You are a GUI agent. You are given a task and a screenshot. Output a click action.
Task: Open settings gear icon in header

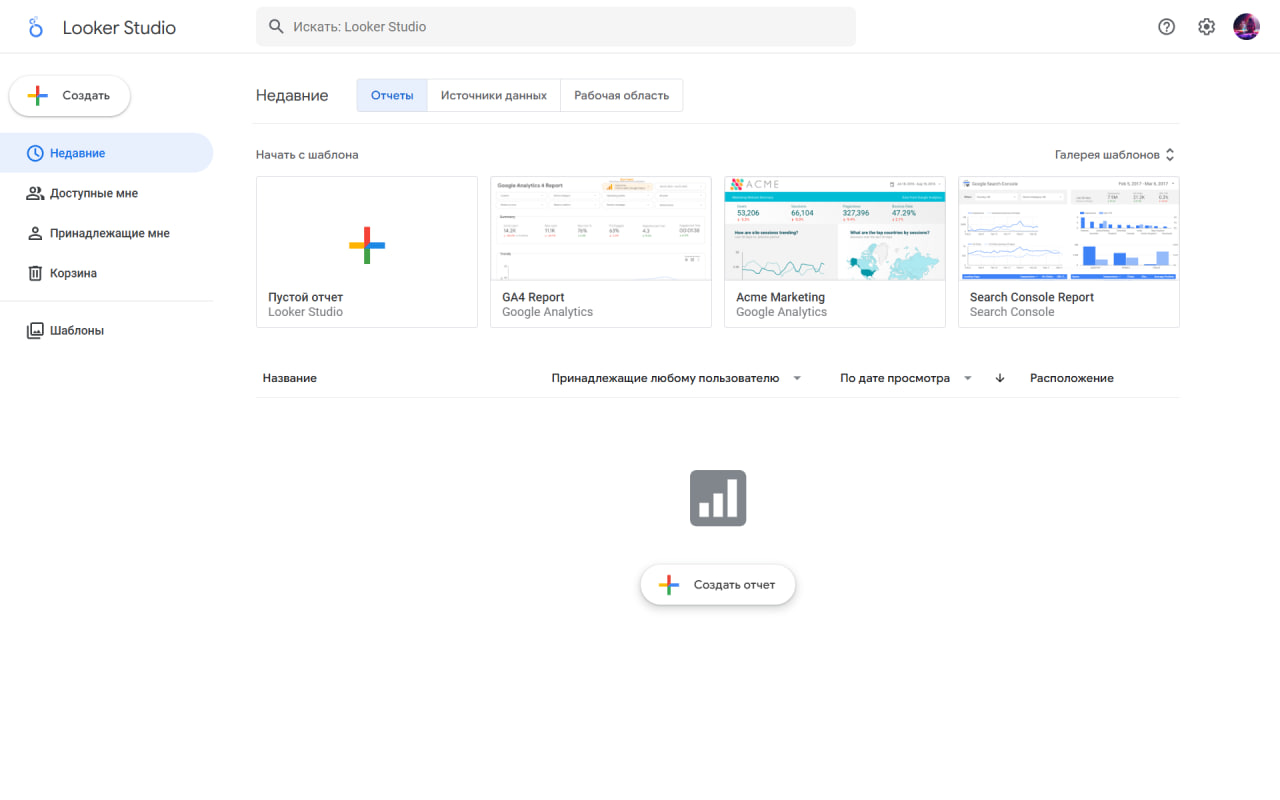(x=1206, y=27)
